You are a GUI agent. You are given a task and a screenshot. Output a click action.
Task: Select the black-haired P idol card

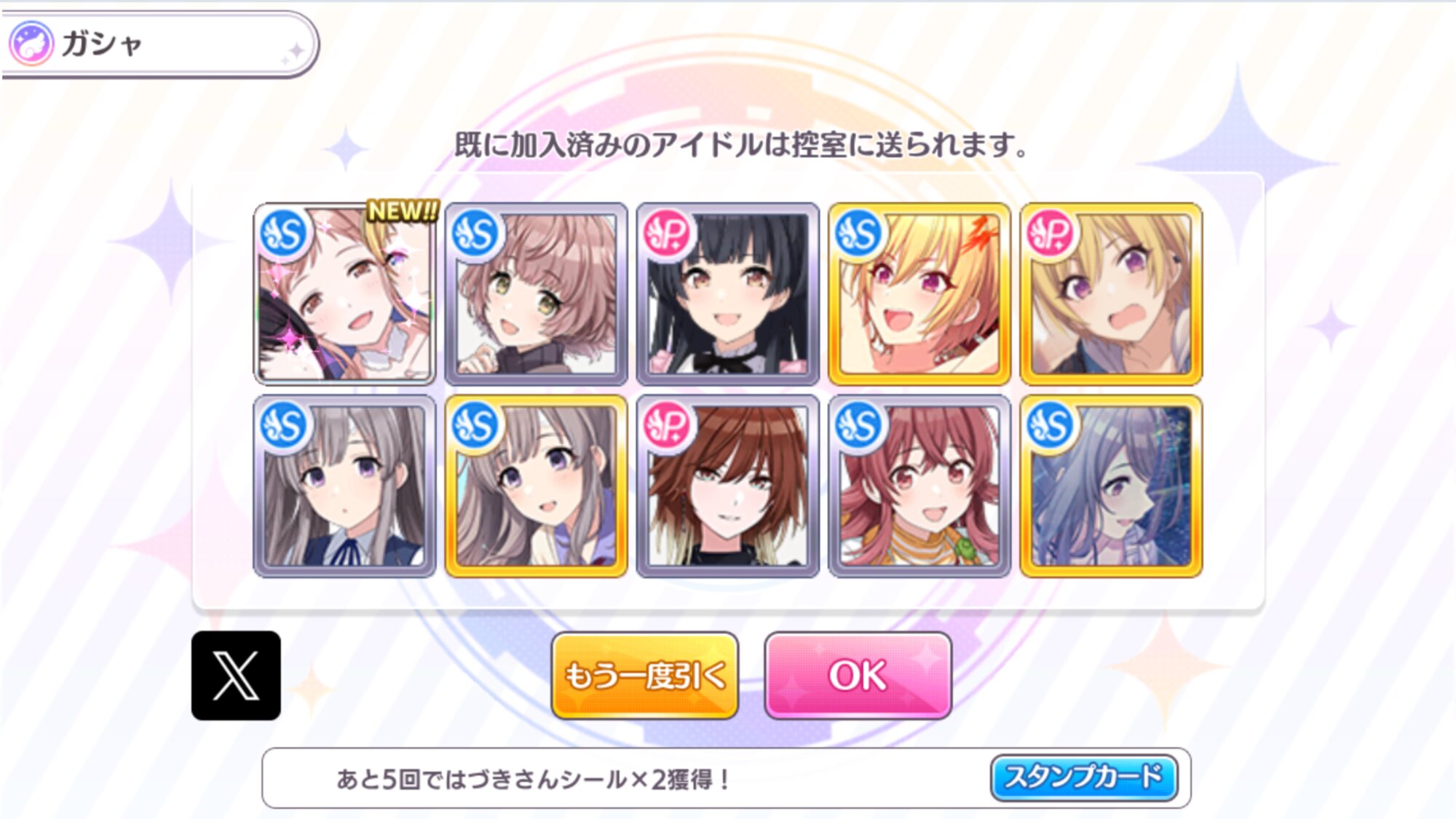click(x=728, y=294)
